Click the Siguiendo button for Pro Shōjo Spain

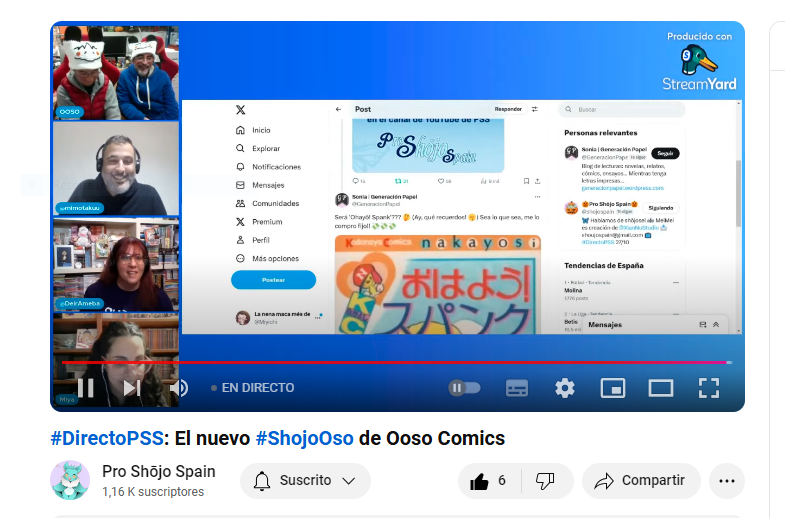[661, 208]
